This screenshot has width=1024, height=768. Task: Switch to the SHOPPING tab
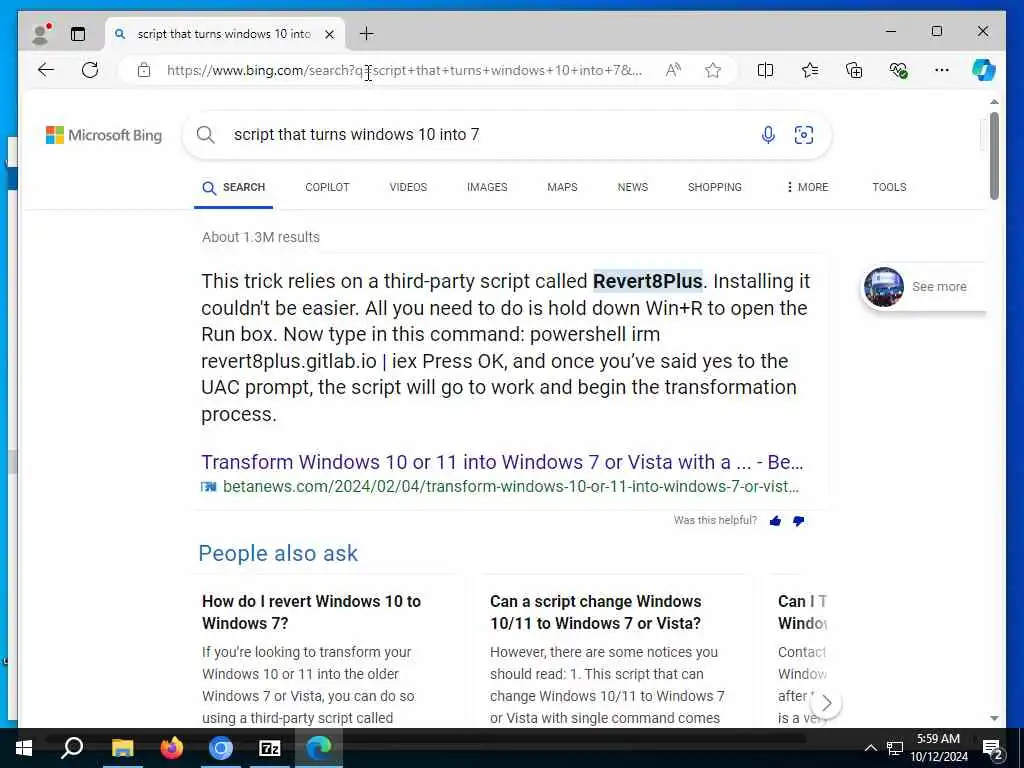(x=714, y=187)
